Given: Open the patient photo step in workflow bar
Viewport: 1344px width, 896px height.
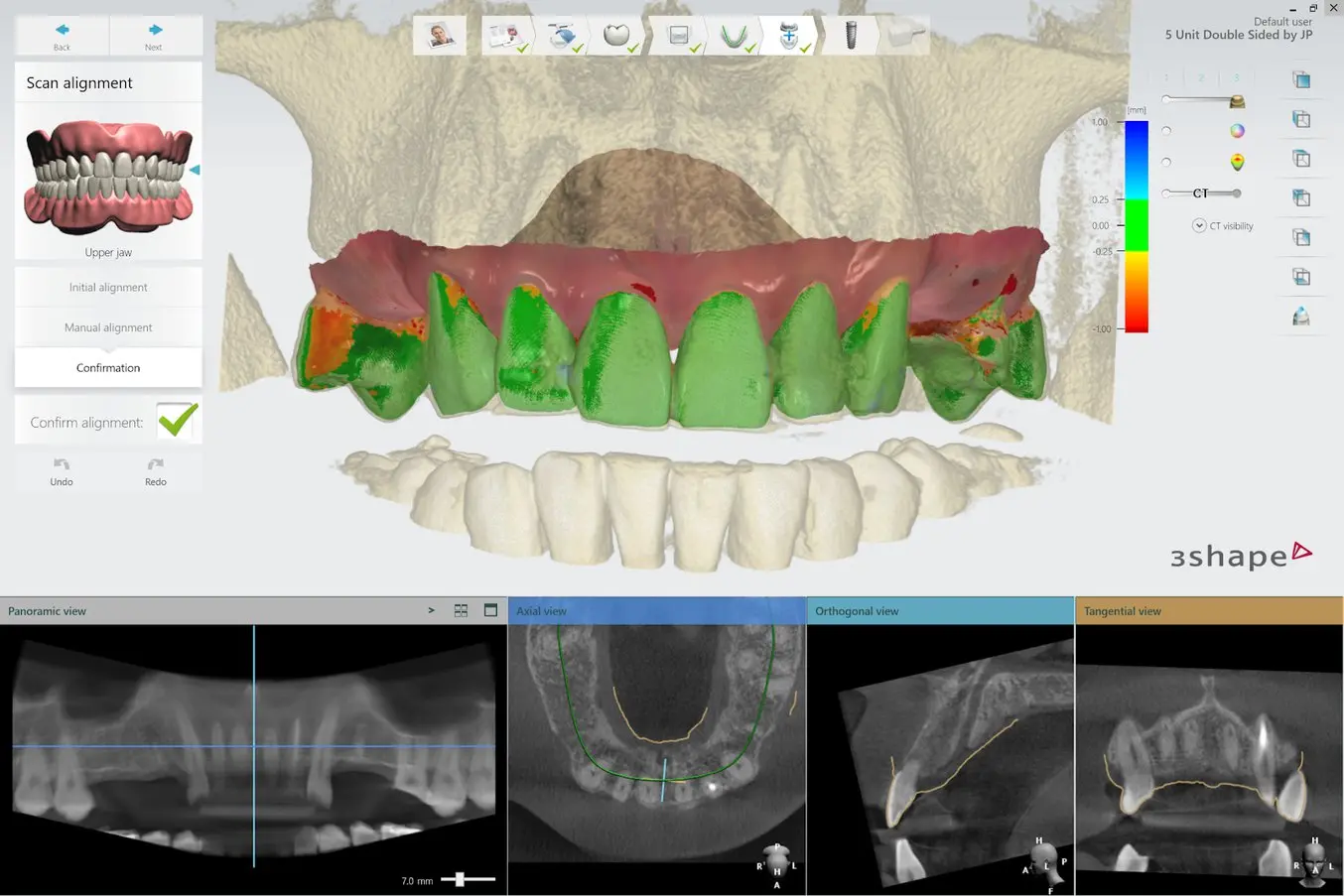Looking at the screenshot, I should tap(440, 35).
